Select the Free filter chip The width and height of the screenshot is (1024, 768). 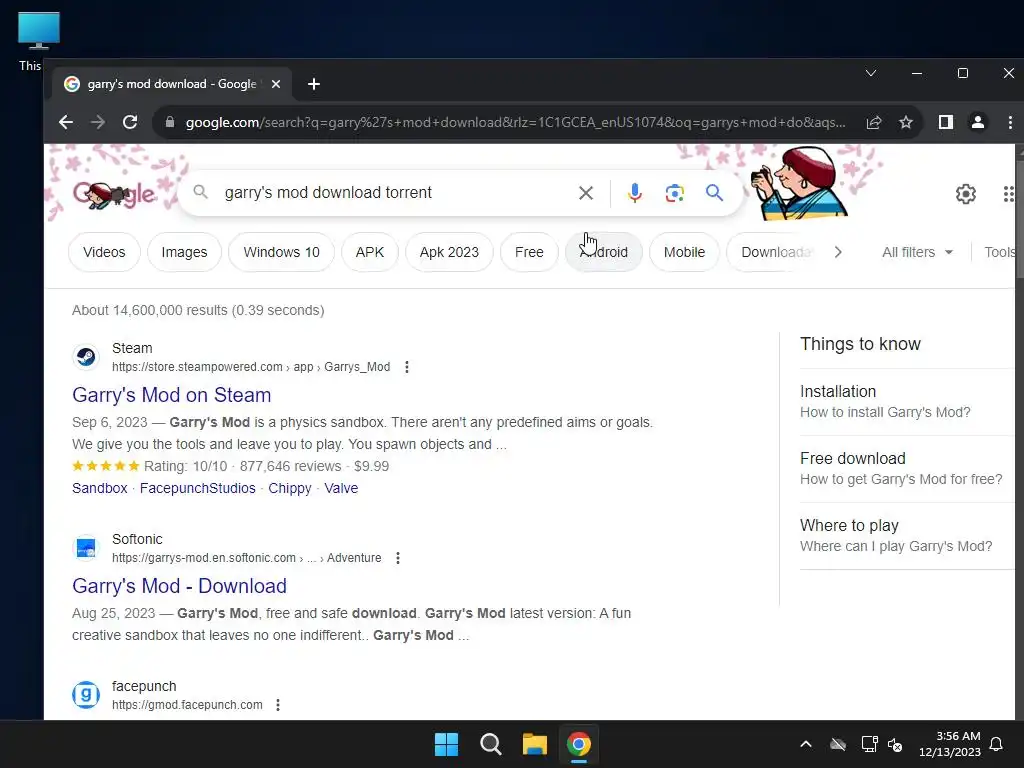point(529,252)
